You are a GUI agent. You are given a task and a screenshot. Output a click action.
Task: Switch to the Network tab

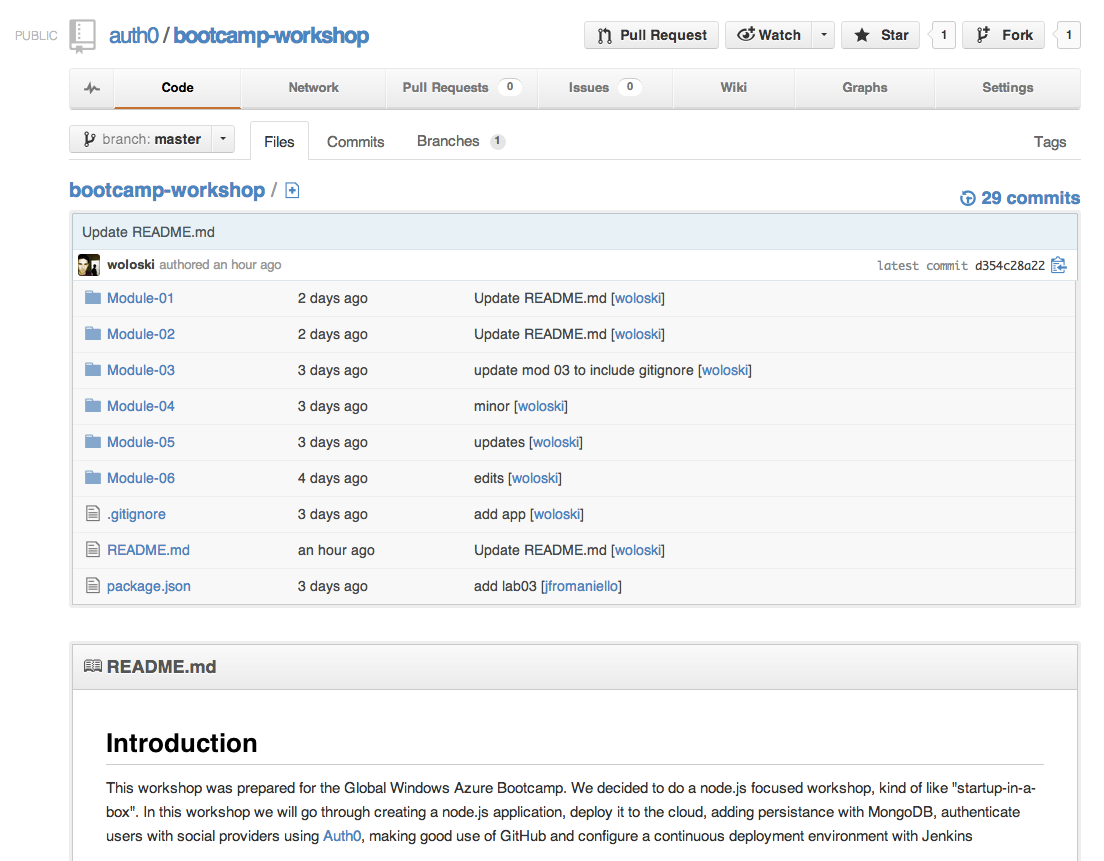click(x=313, y=88)
